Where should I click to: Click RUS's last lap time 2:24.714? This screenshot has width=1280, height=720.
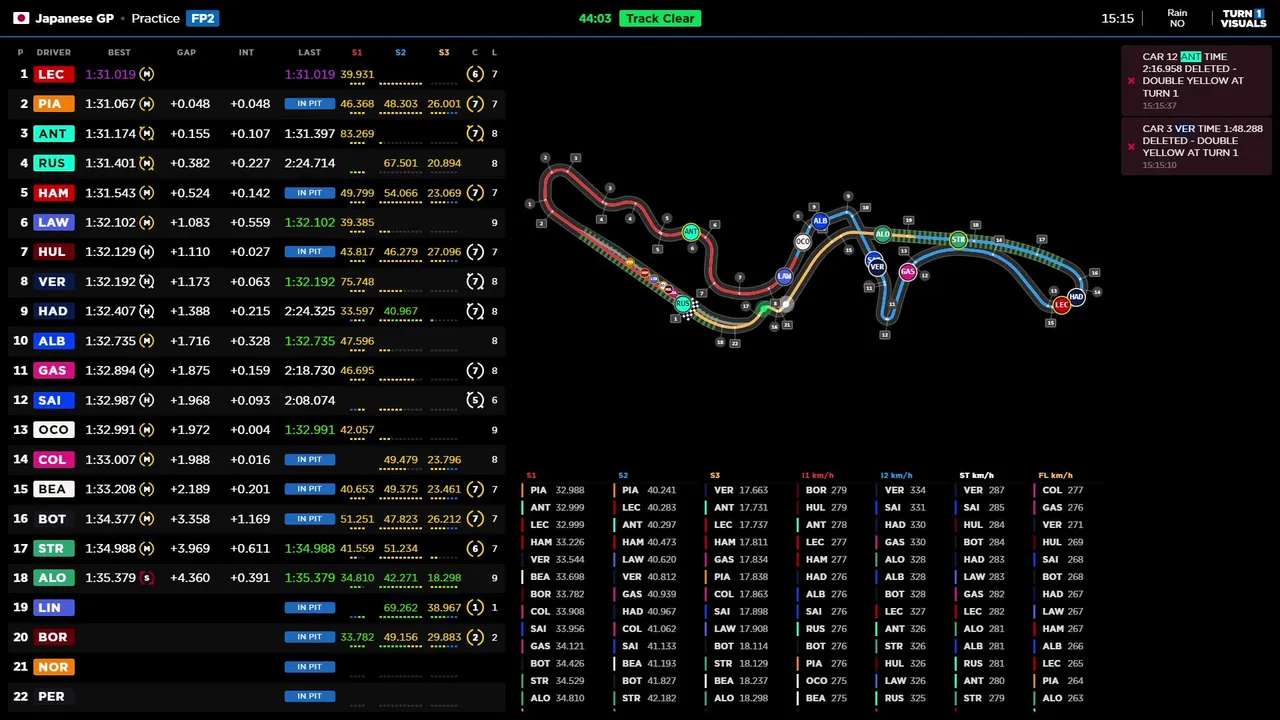[x=310, y=163]
